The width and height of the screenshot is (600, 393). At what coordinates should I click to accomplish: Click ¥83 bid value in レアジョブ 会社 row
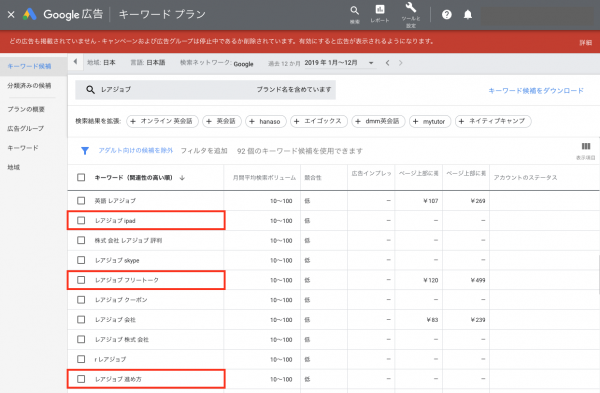click(x=432, y=320)
